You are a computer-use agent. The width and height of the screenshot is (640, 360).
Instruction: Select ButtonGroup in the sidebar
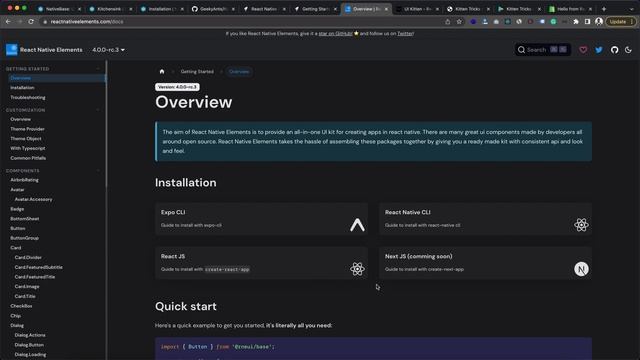(24, 238)
